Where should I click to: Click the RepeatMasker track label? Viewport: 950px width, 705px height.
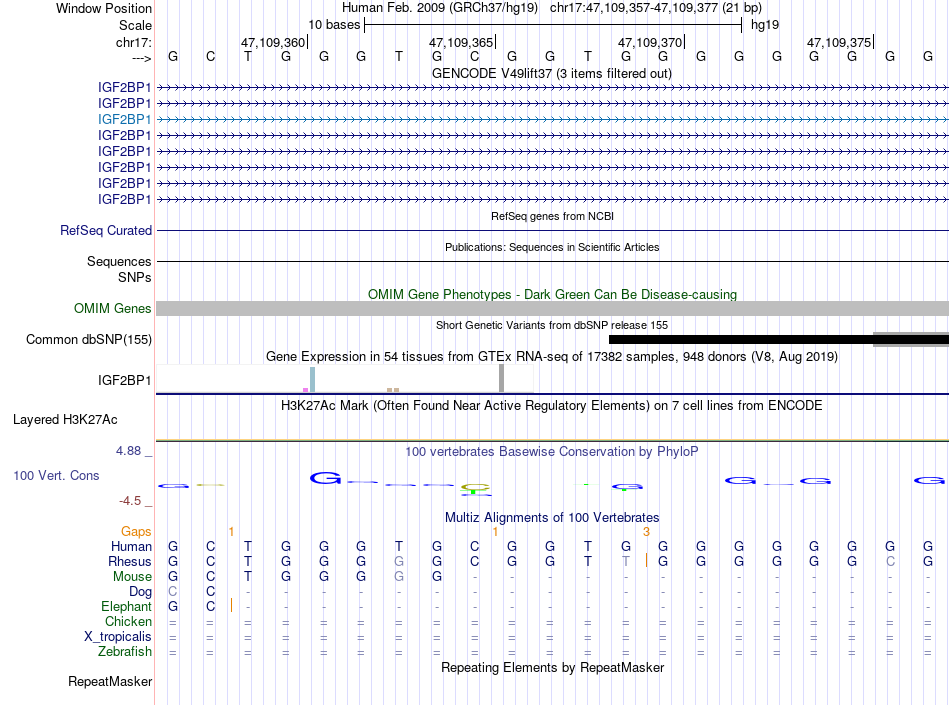point(110,681)
